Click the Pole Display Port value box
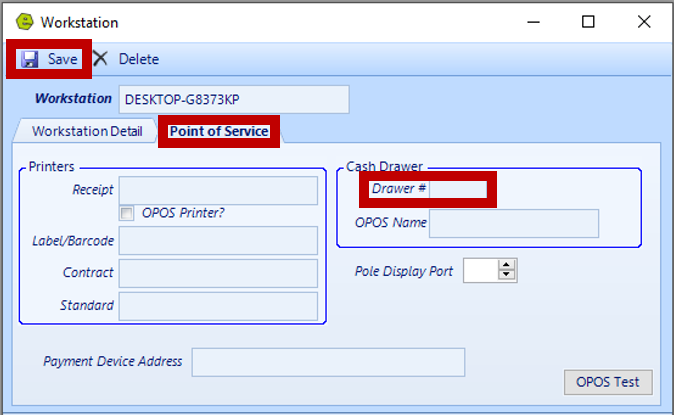The image size is (674, 415). (481, 271)
